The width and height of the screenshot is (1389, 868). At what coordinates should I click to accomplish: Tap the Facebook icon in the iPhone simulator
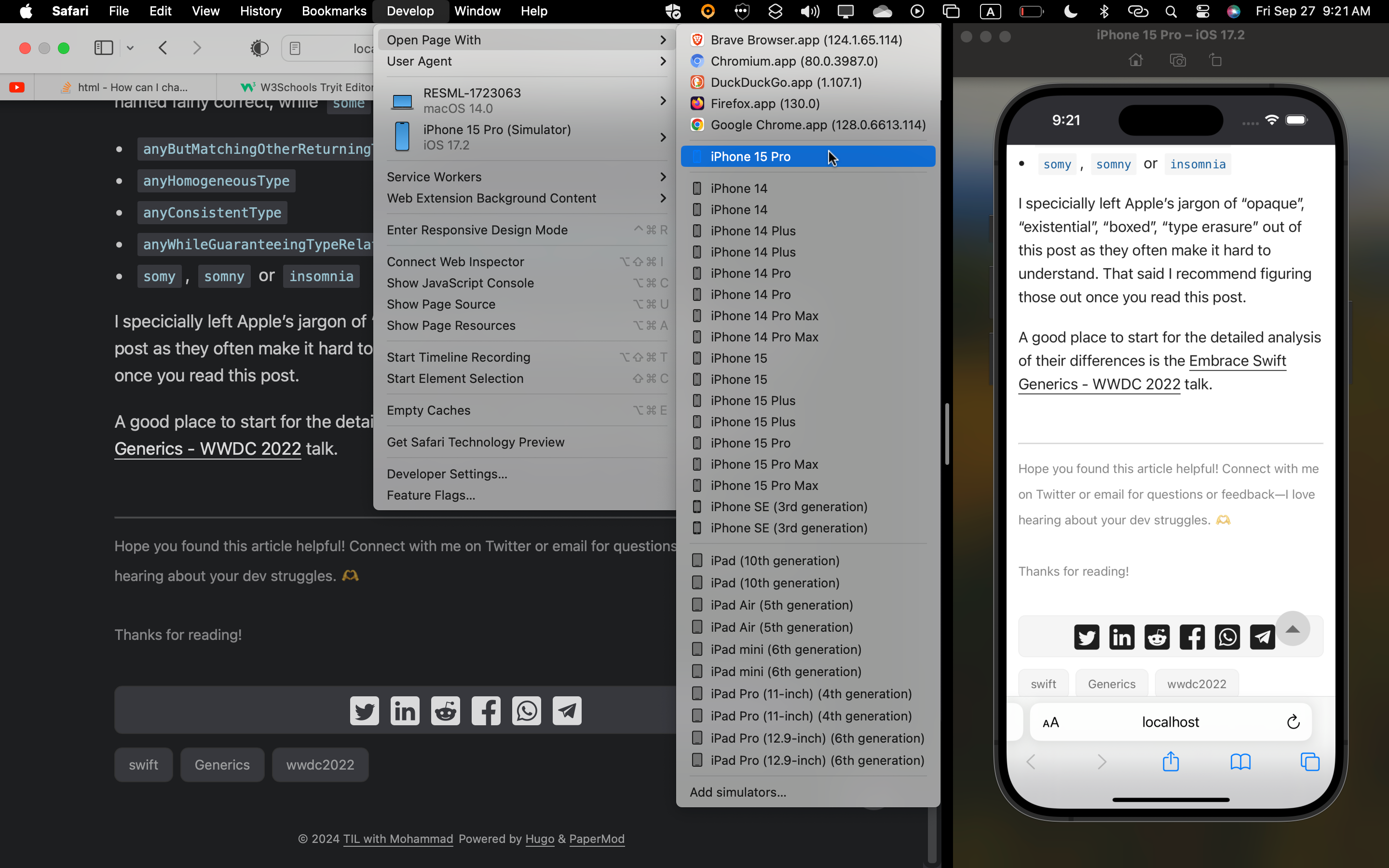pos(1192,637)
